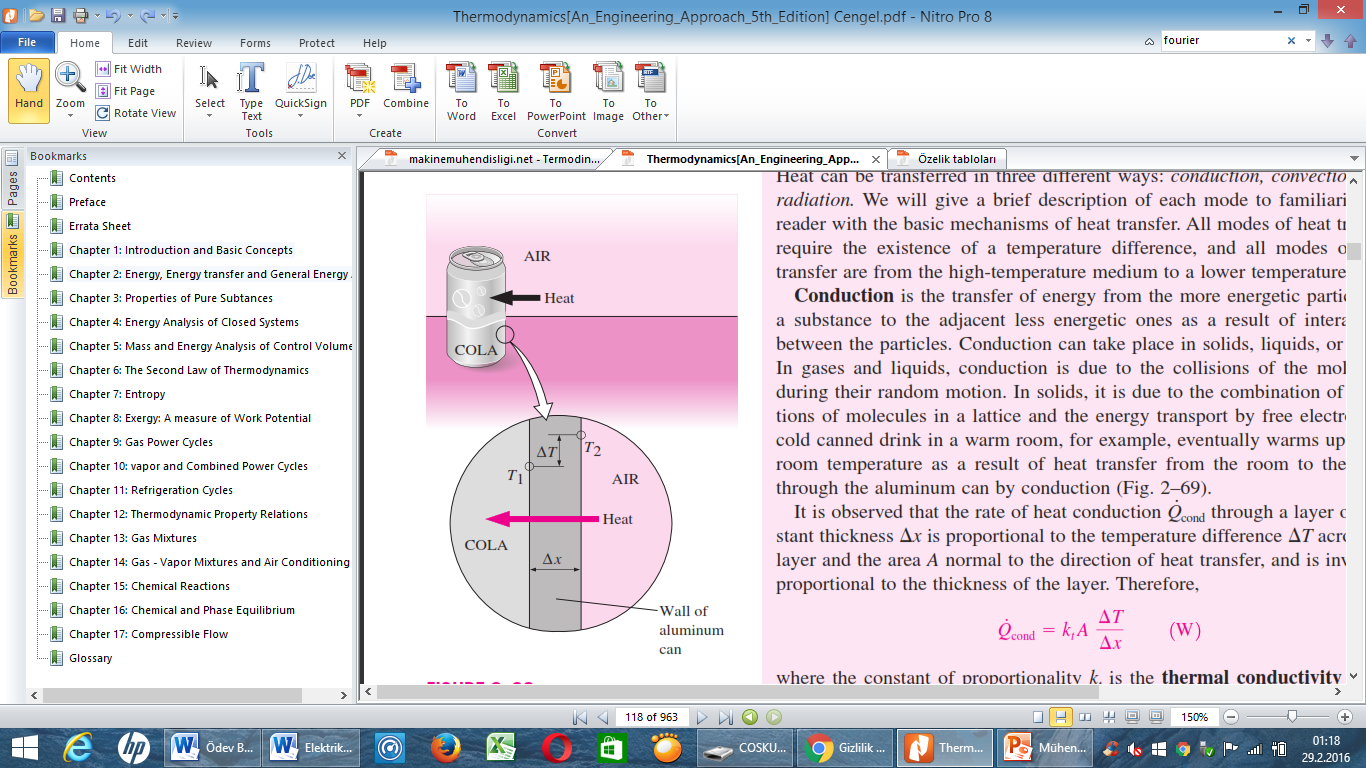Screen dimensions: 1366x768
Task: Click Undo arrow in quick access toolbar
Action: coord(113,15)
